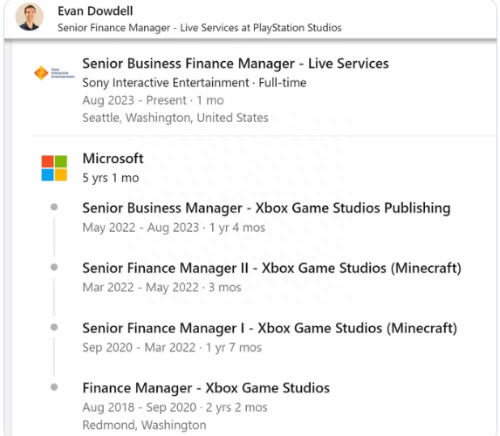Click the Microsoft four-color logo

[x=54, y=168]
